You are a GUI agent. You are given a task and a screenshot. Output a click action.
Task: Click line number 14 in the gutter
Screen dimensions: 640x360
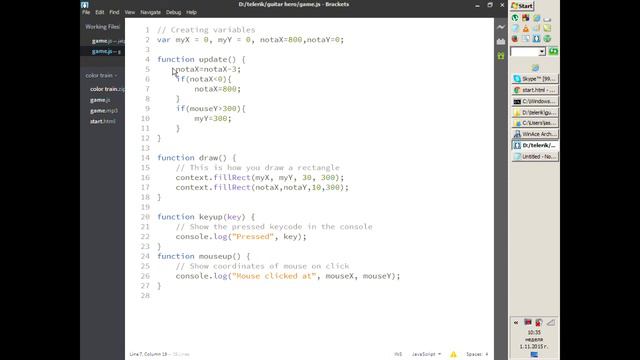coord(145,158)
